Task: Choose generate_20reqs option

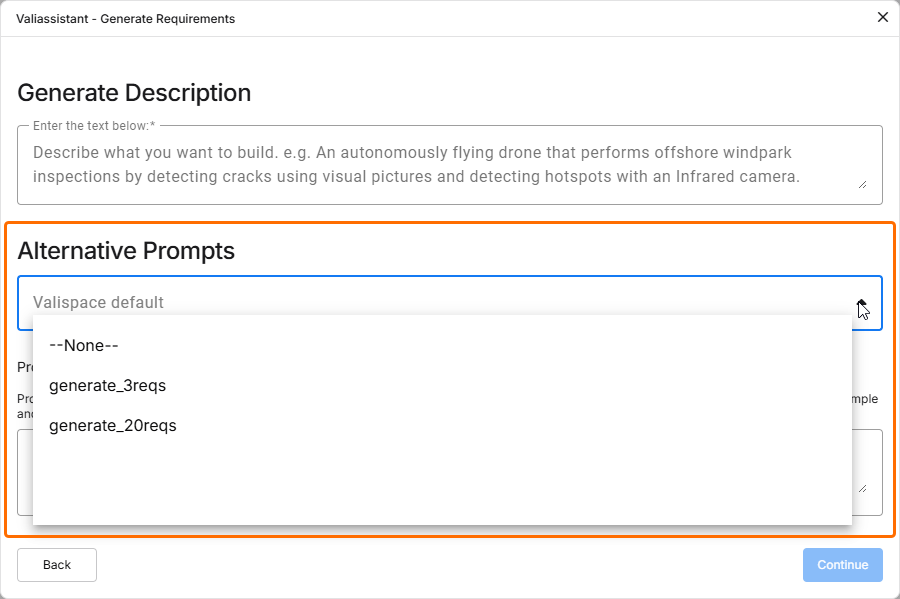Action: pos(112,425)
